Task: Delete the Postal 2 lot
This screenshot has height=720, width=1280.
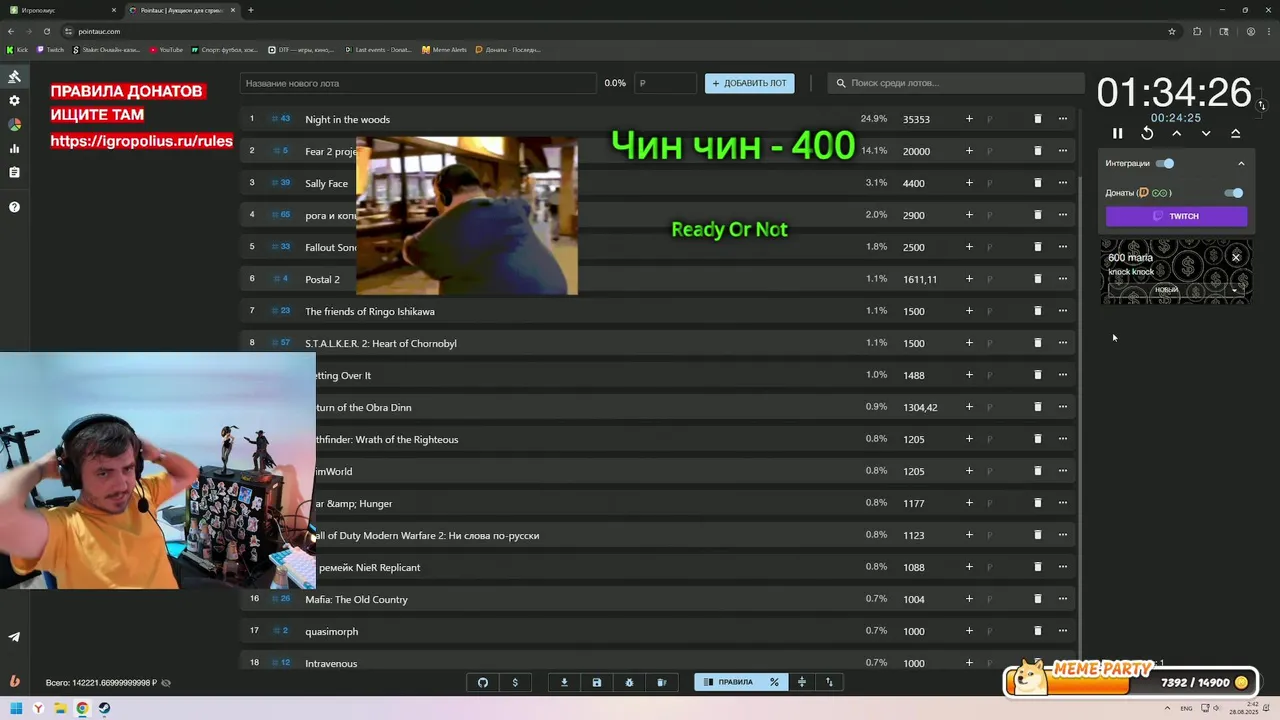Action: (1037, 279)
